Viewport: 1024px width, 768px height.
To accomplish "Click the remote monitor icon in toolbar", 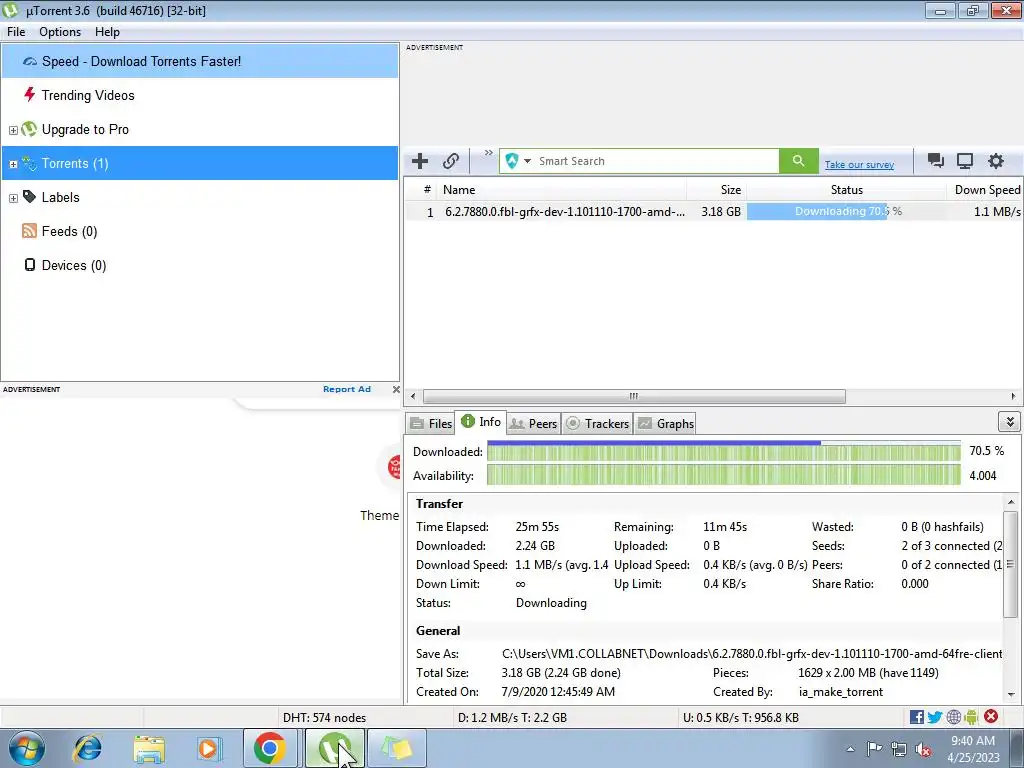I will pyautogui.click(x=965, y=161).
